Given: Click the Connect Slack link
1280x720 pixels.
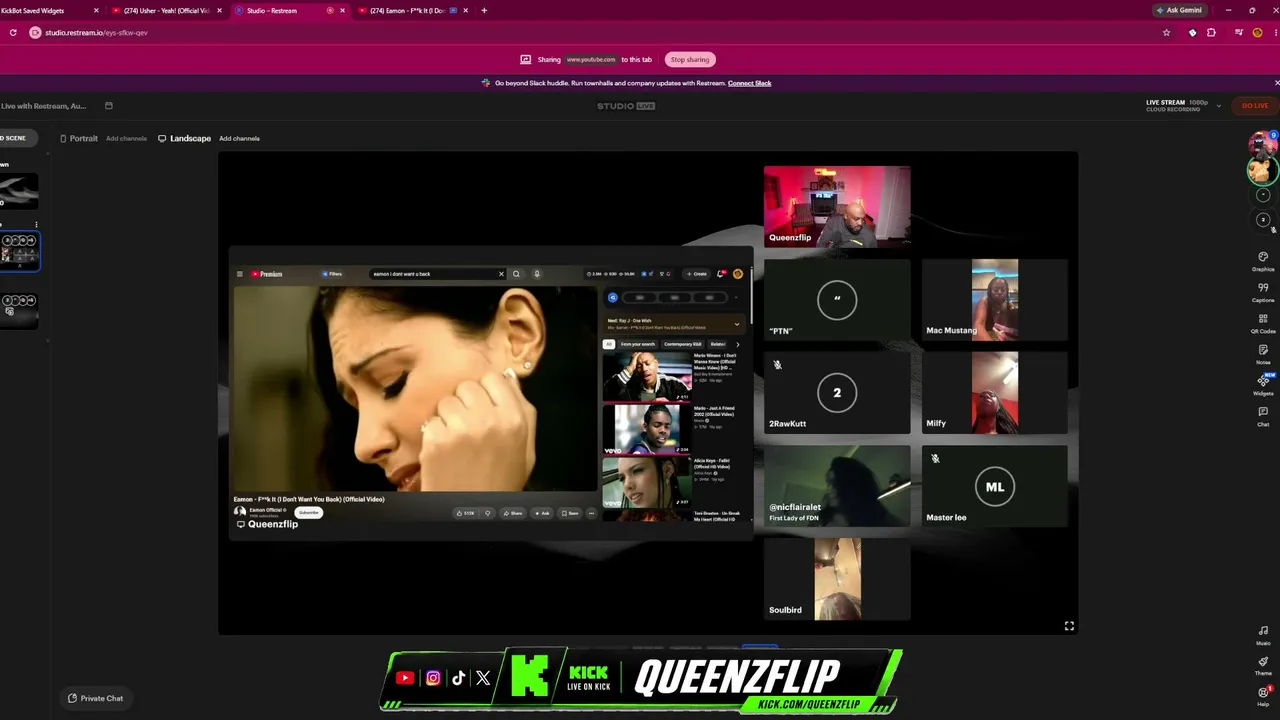Looking at the screenshot, I should coord(749,83).
